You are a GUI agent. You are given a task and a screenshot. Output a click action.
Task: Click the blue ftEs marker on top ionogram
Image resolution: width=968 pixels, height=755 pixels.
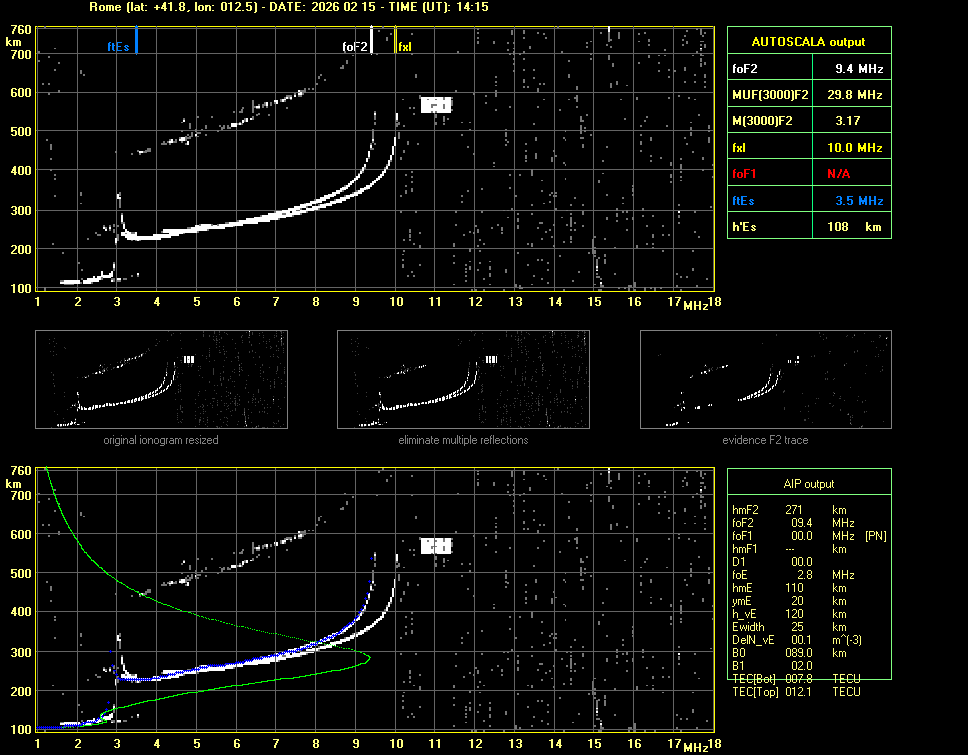coord(136,41)
